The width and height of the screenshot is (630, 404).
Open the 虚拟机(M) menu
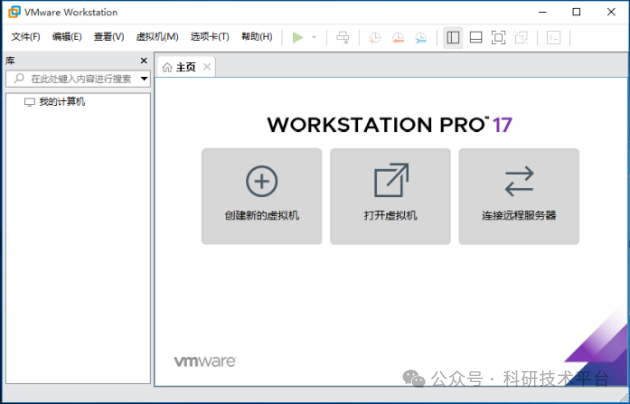click(157, 37)
